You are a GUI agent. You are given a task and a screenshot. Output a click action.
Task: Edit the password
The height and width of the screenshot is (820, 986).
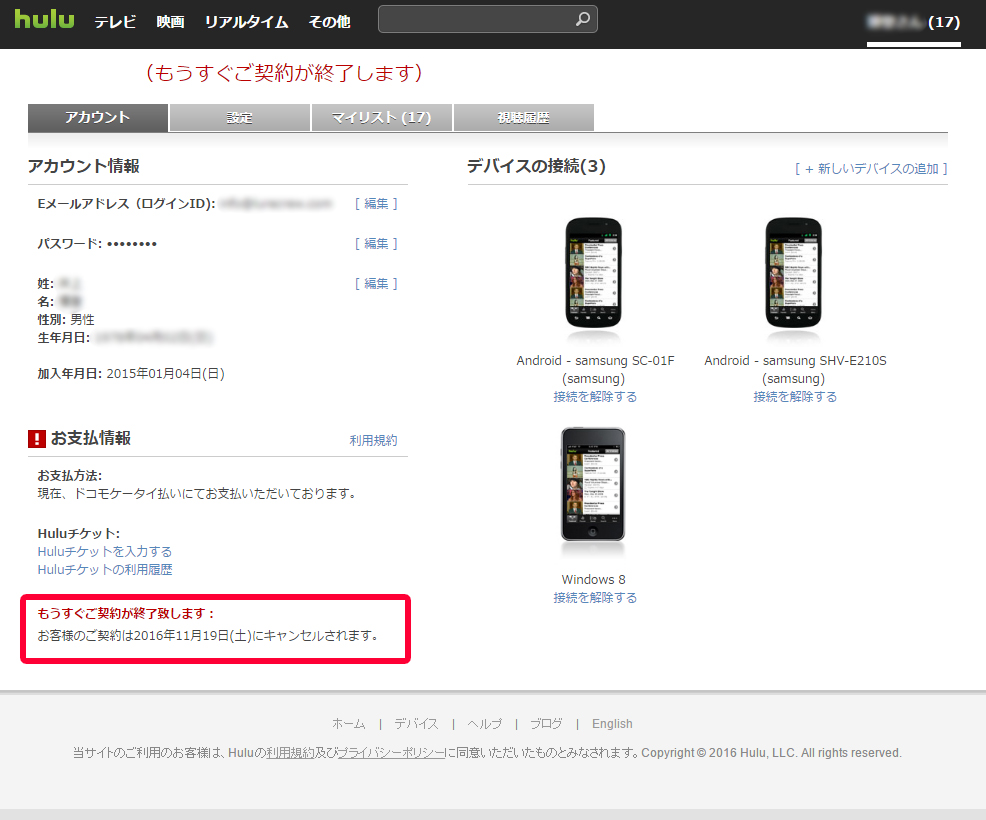[x=376, y=243]
